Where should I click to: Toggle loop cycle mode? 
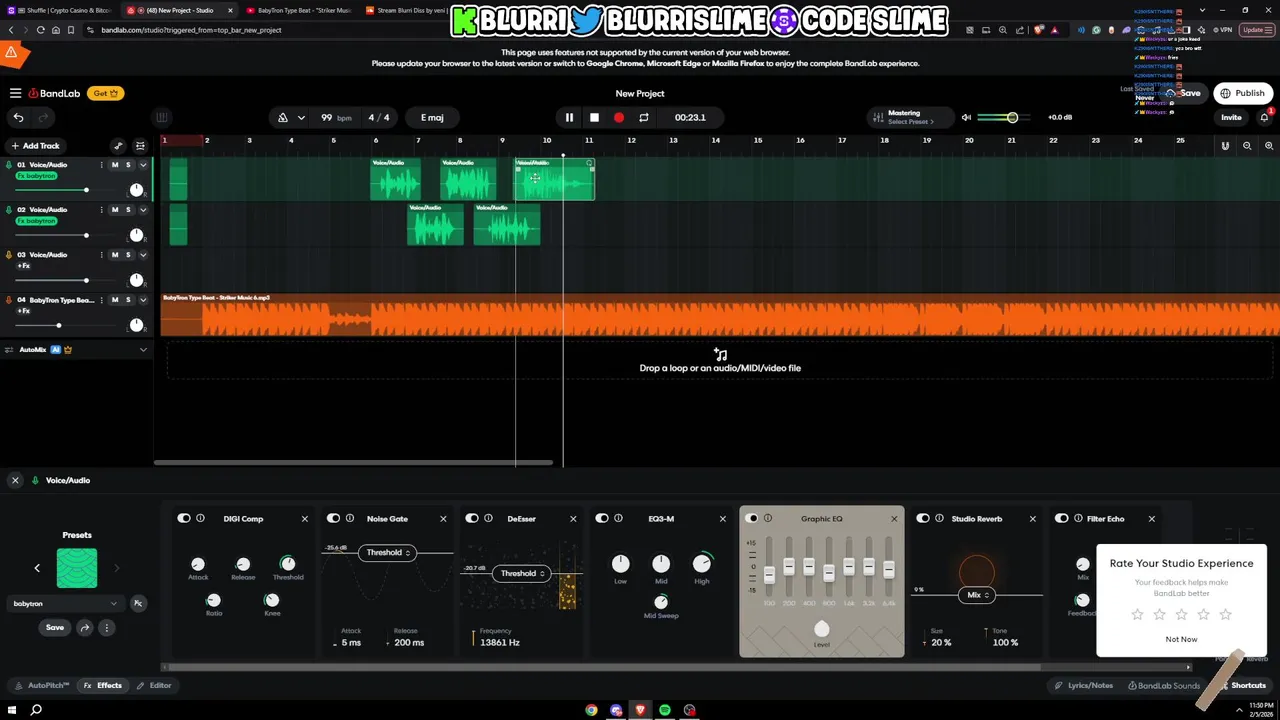[644, 117]
